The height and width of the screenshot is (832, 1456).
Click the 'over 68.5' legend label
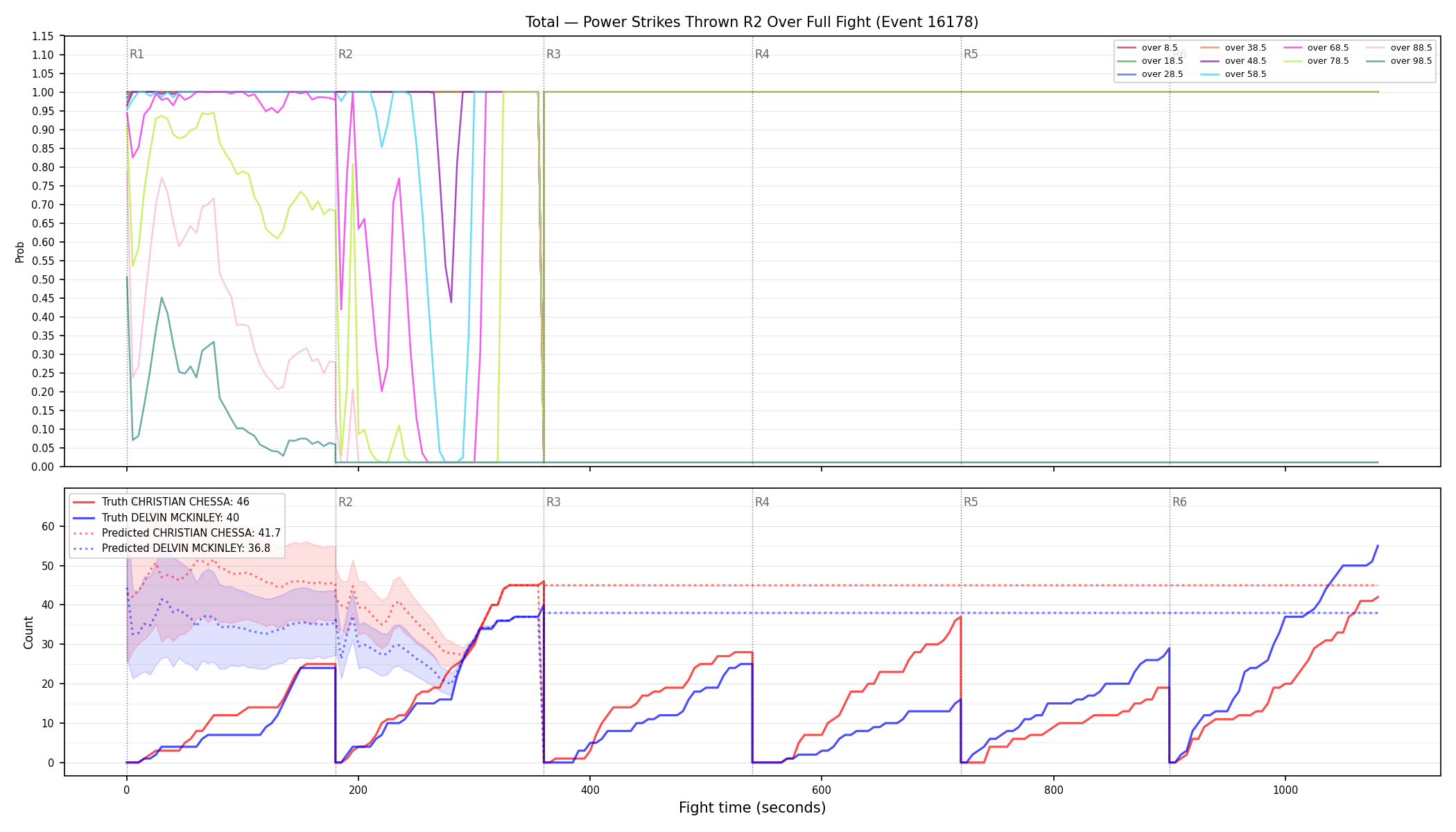pos(1328,48)
